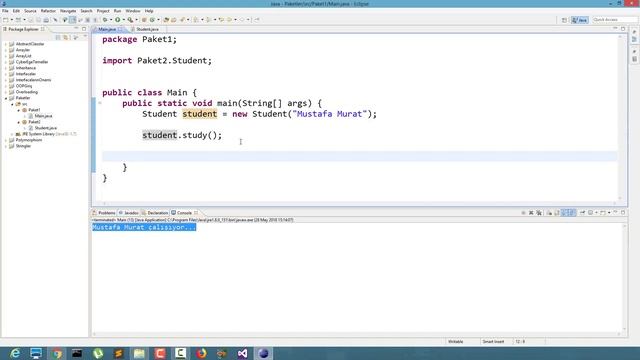Viewport: 640px width, 360px height.
Task: Open the Run menu
Action: pyautogui.click(x=118, y=11)
